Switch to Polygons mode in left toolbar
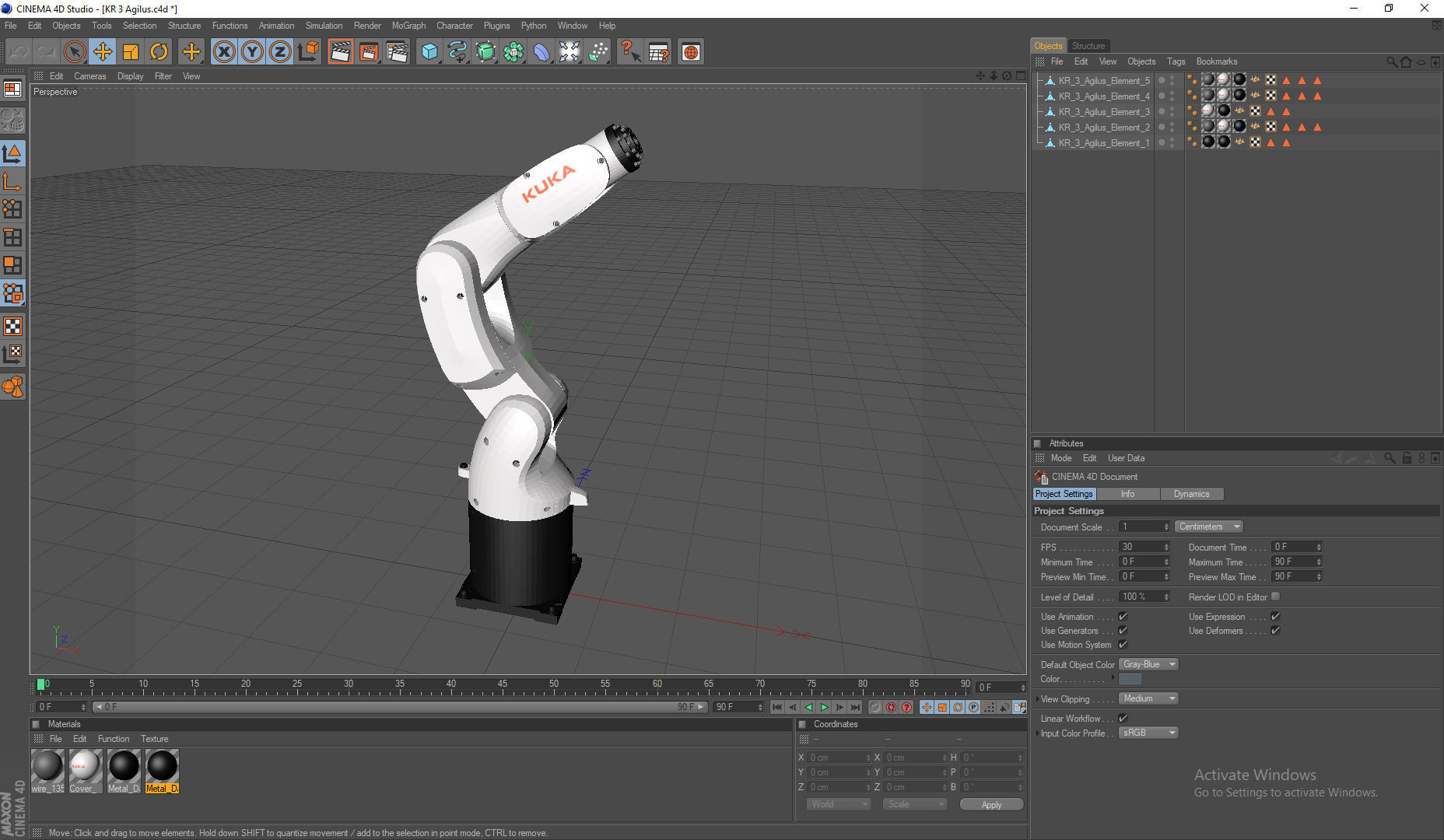The width and height of the screenshot is (1444, 840). (x=12, y=265)
